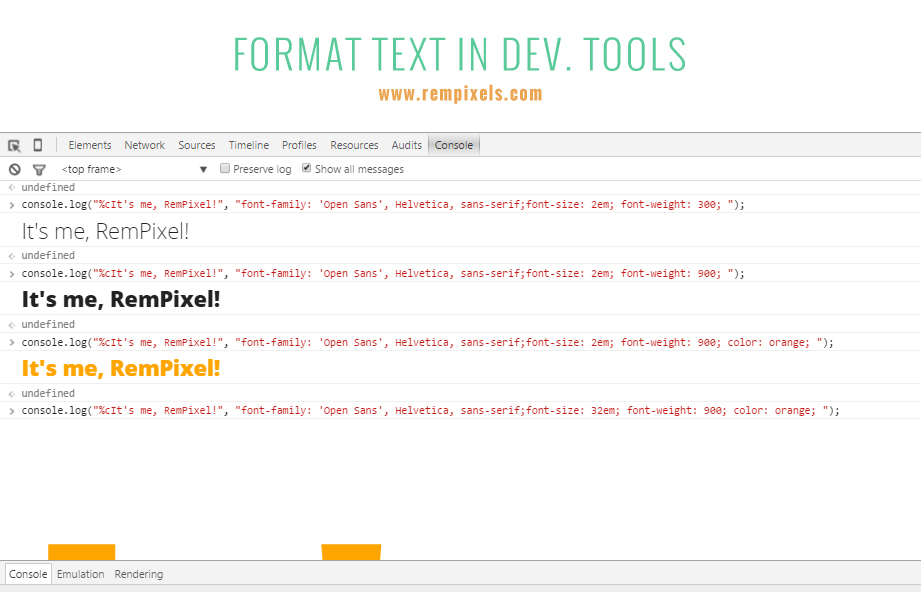Activate the Device Mode toggle icon
The width and height of the screenshot is (921, 592).
(37, 145)
